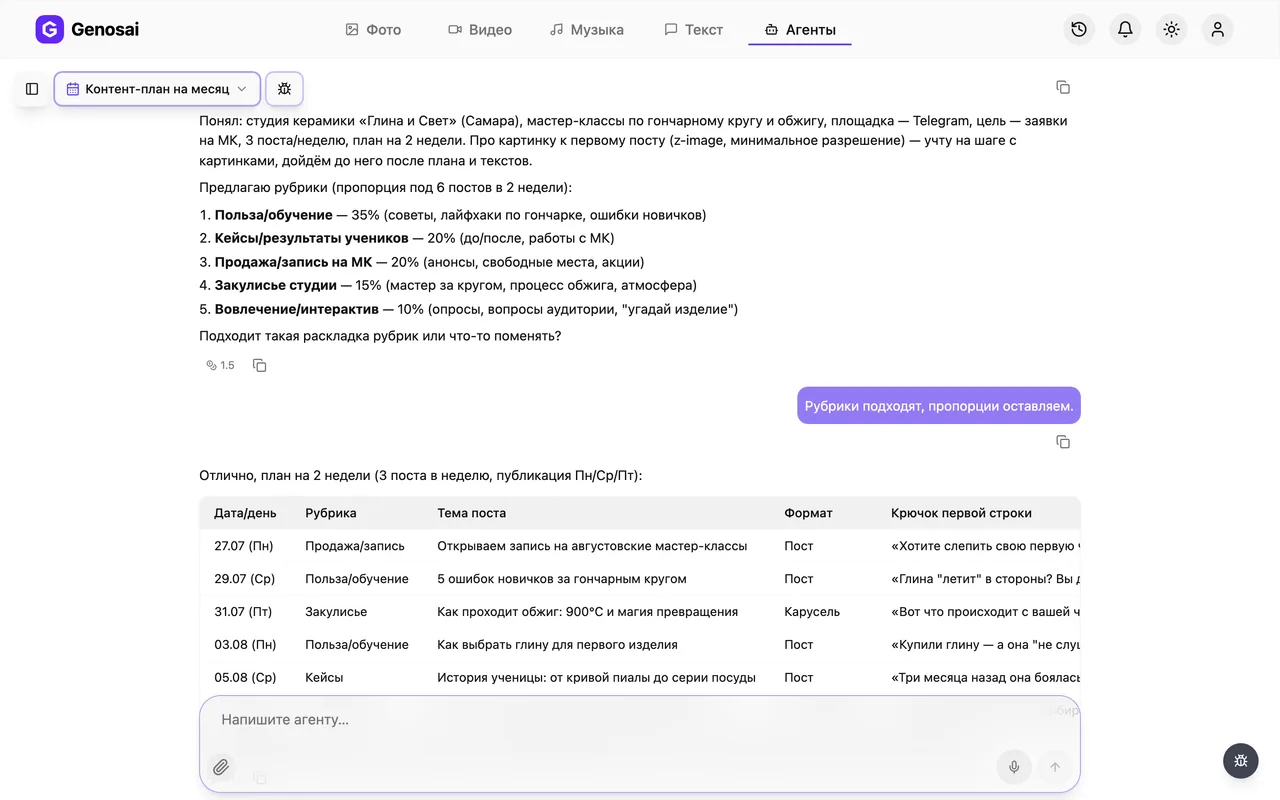Copy the top user message via copy icon

[1063, 88]
